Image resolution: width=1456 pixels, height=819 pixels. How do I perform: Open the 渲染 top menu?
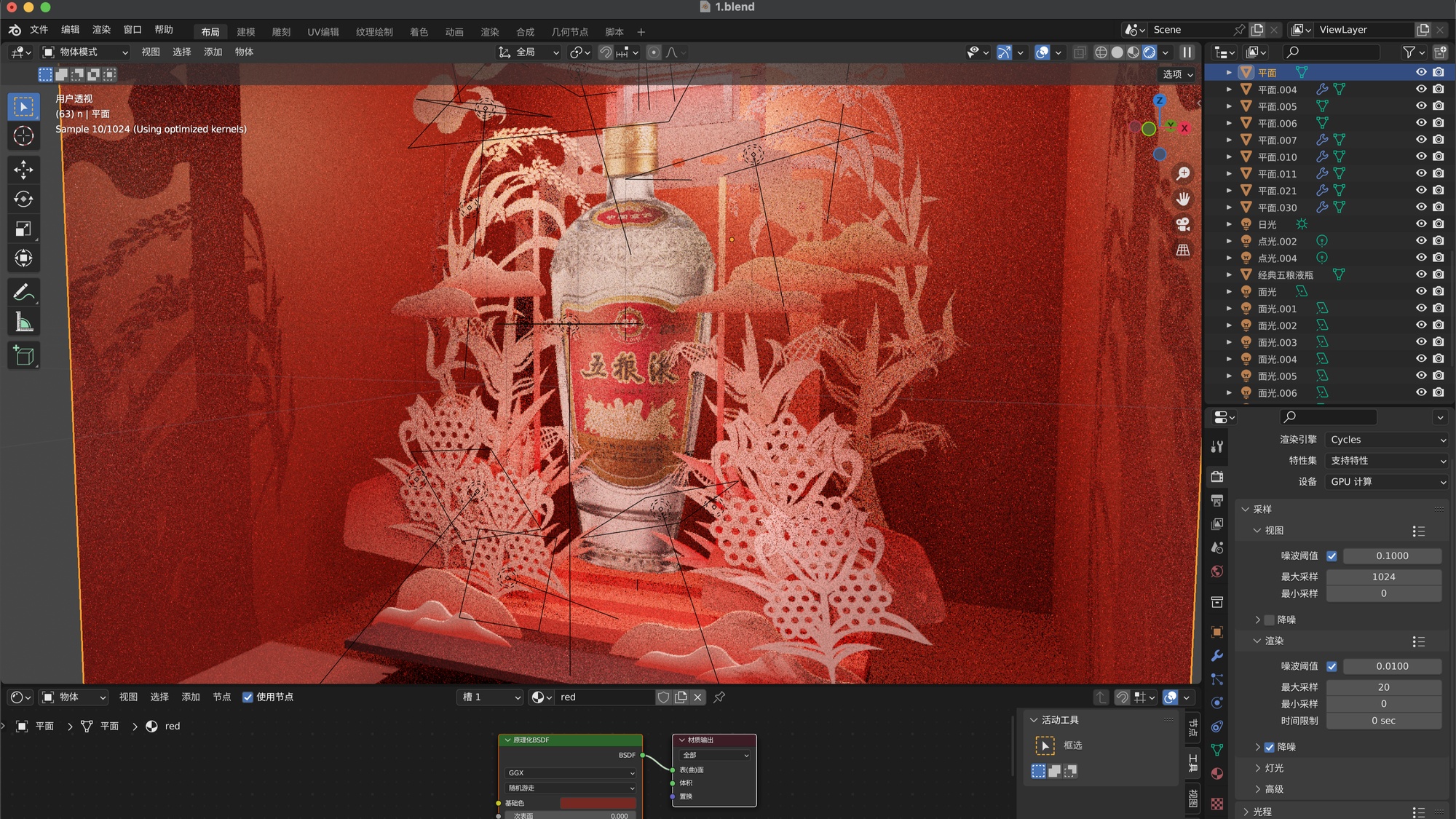pos(101,30)
